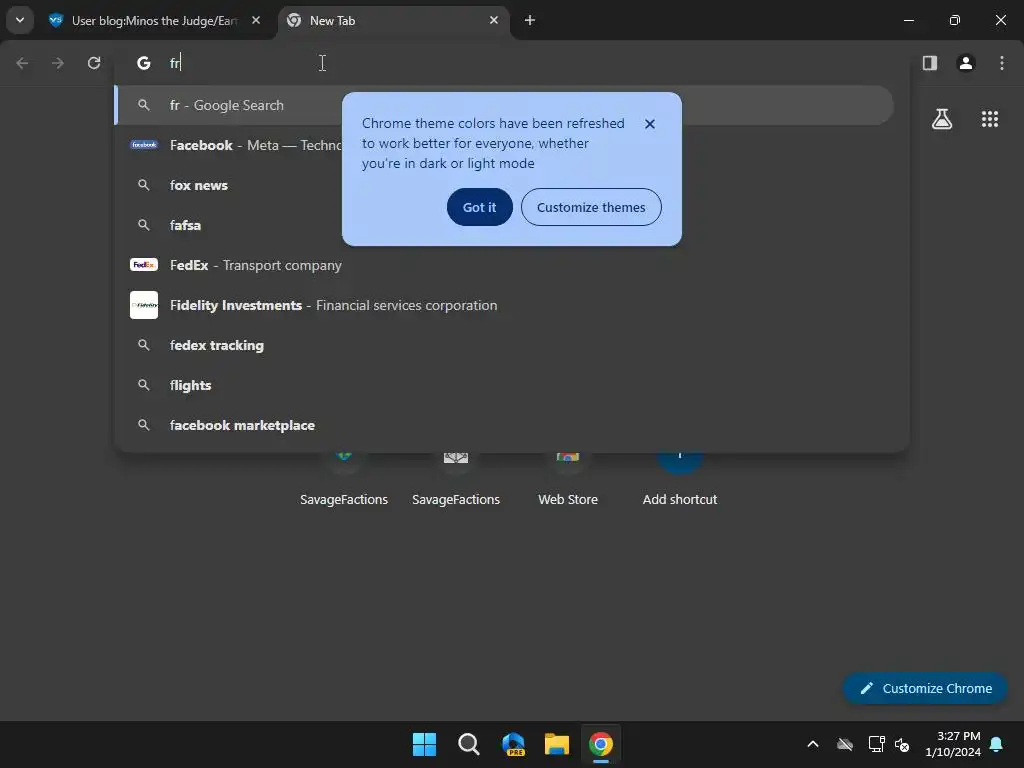1024x768 pixels.
Task: Click the Customize Chrome button
Action: pos(925,688)
